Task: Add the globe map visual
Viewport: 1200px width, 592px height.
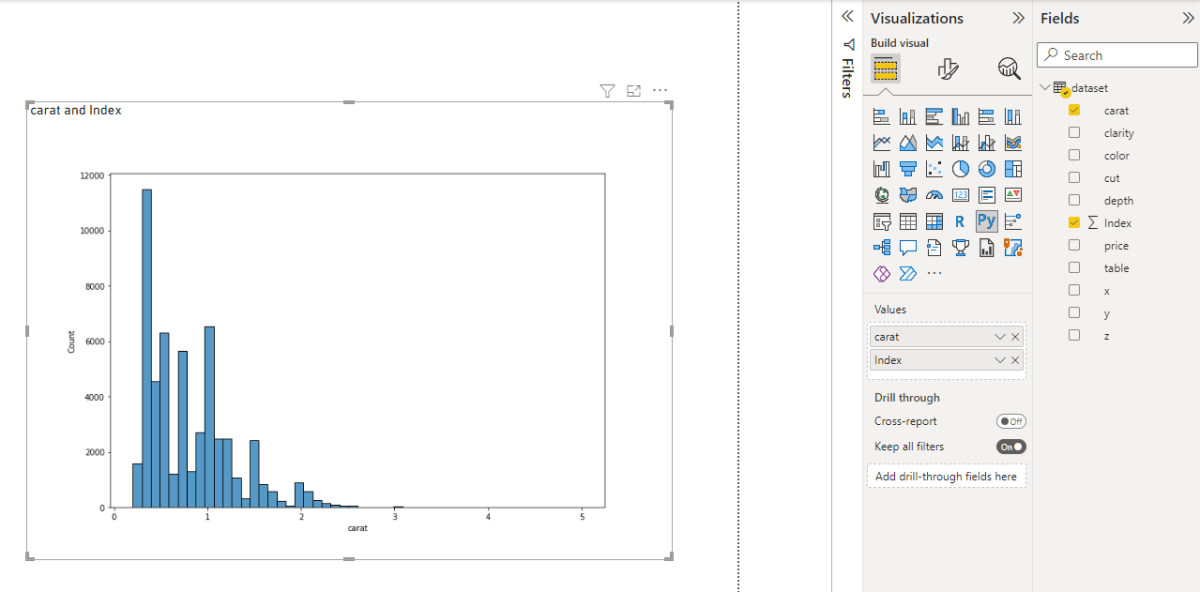Action: click(882, 195)
